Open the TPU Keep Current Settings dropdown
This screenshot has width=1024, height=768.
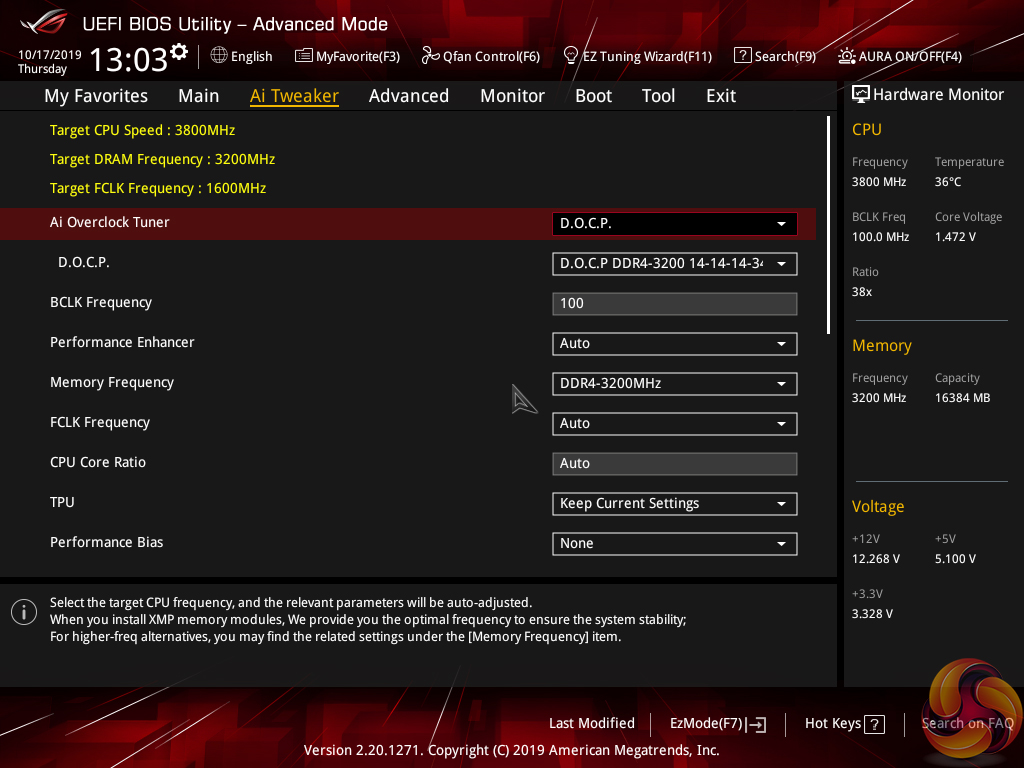pos(675,504)
